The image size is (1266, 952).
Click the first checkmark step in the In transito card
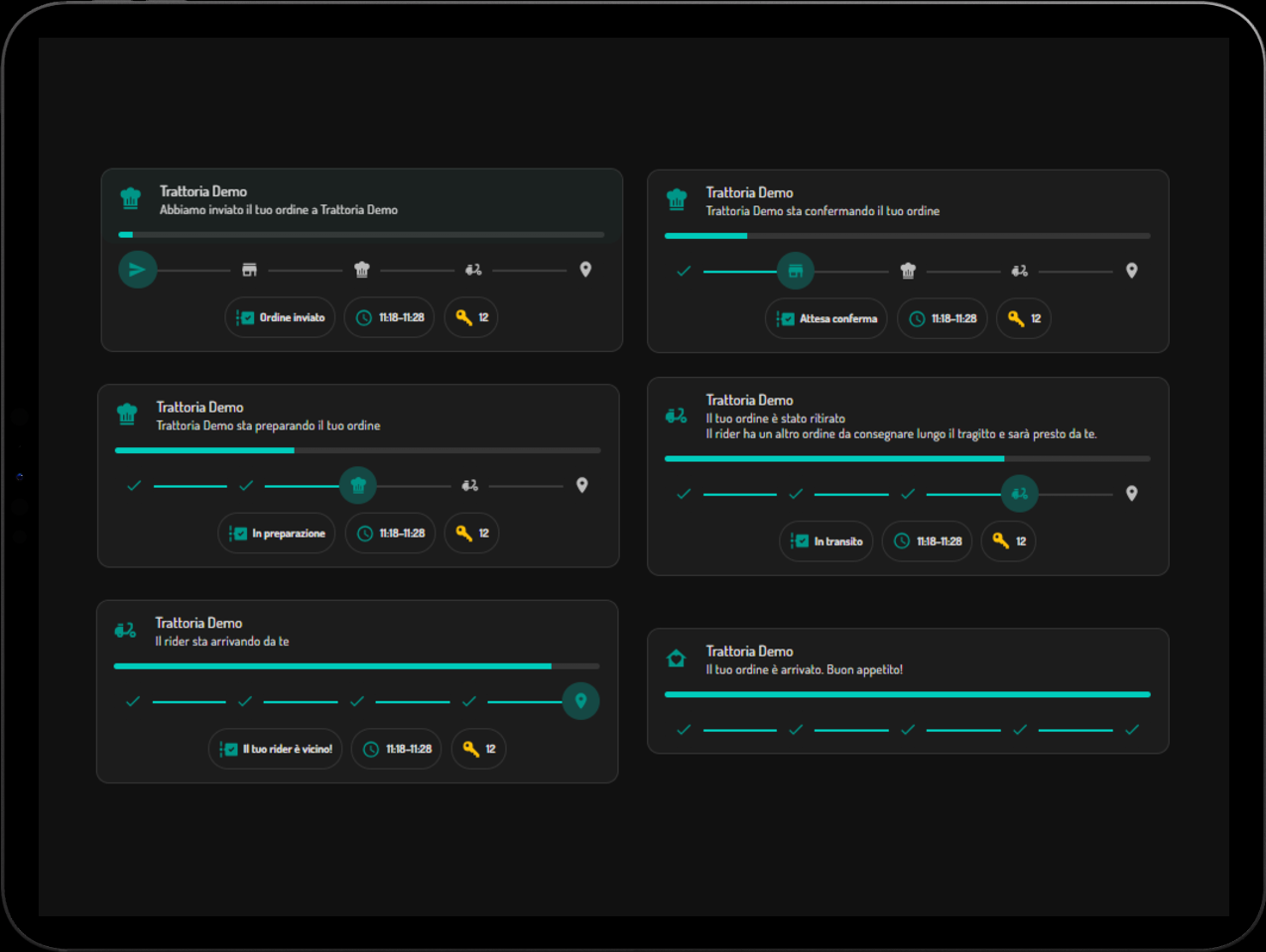point(684,494)
